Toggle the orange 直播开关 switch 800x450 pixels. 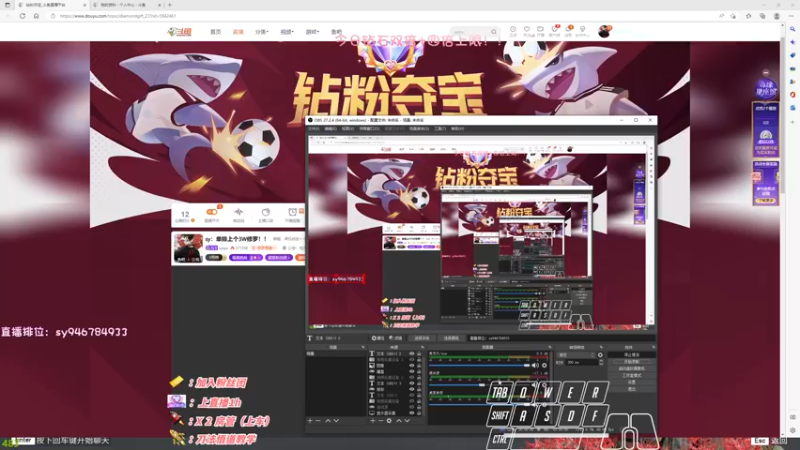pos(212,212)
